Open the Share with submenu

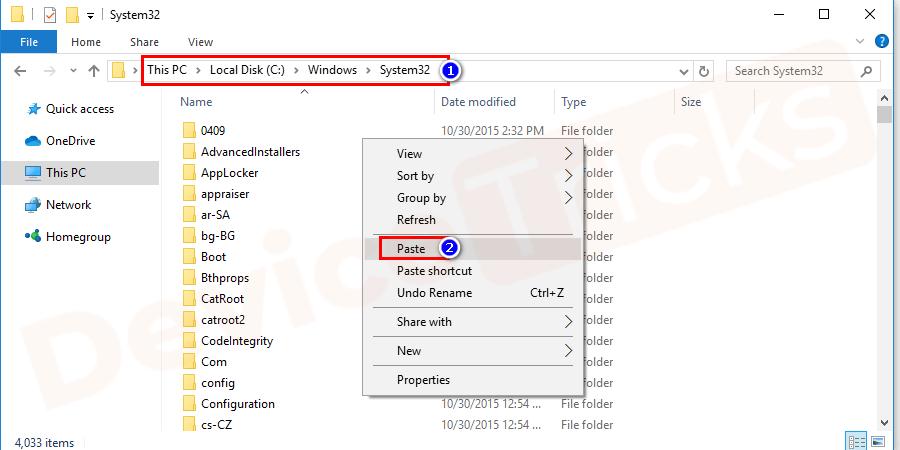(473, 322)
